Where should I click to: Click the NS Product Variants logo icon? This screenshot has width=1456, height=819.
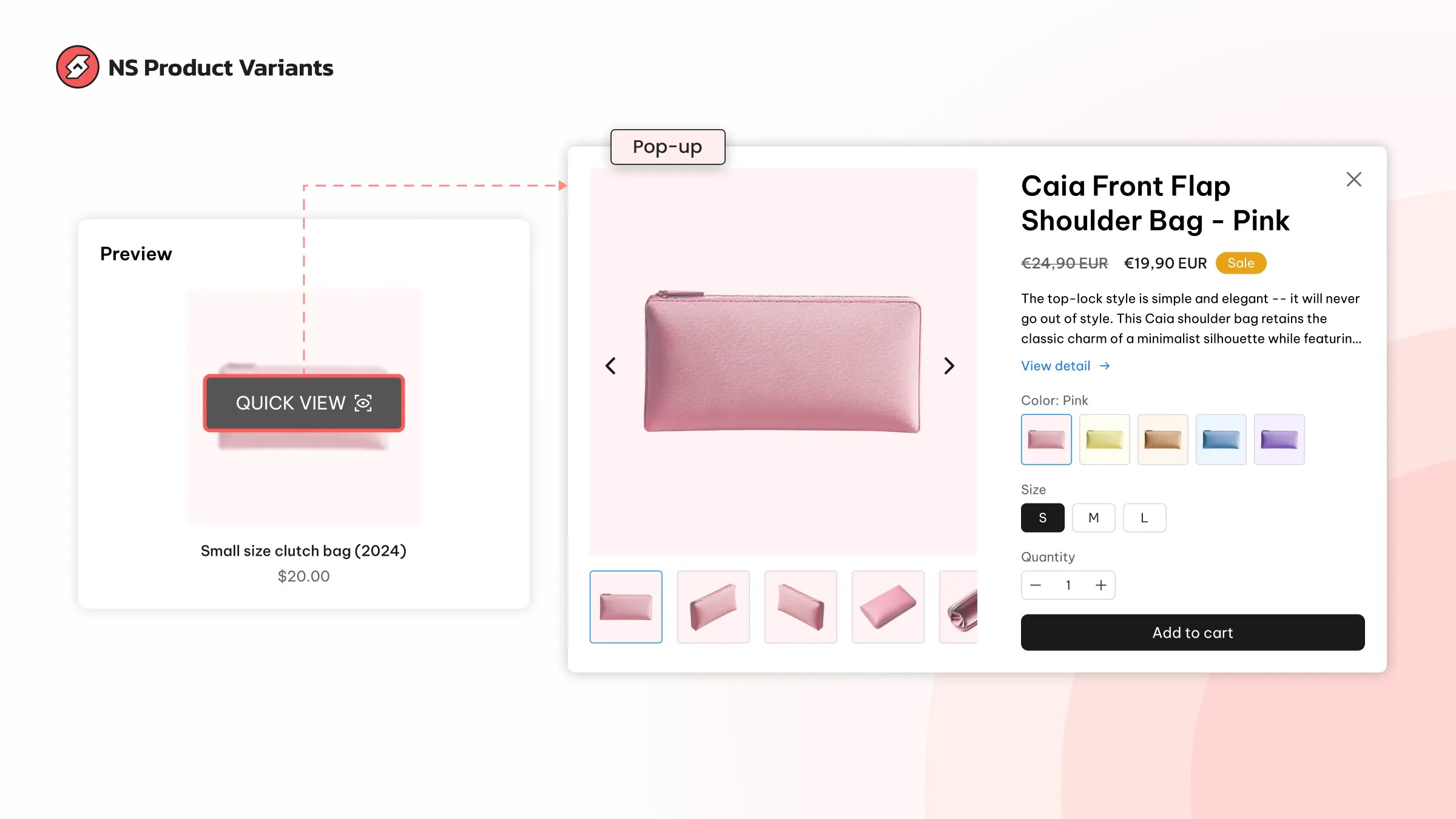pos(78,67)
